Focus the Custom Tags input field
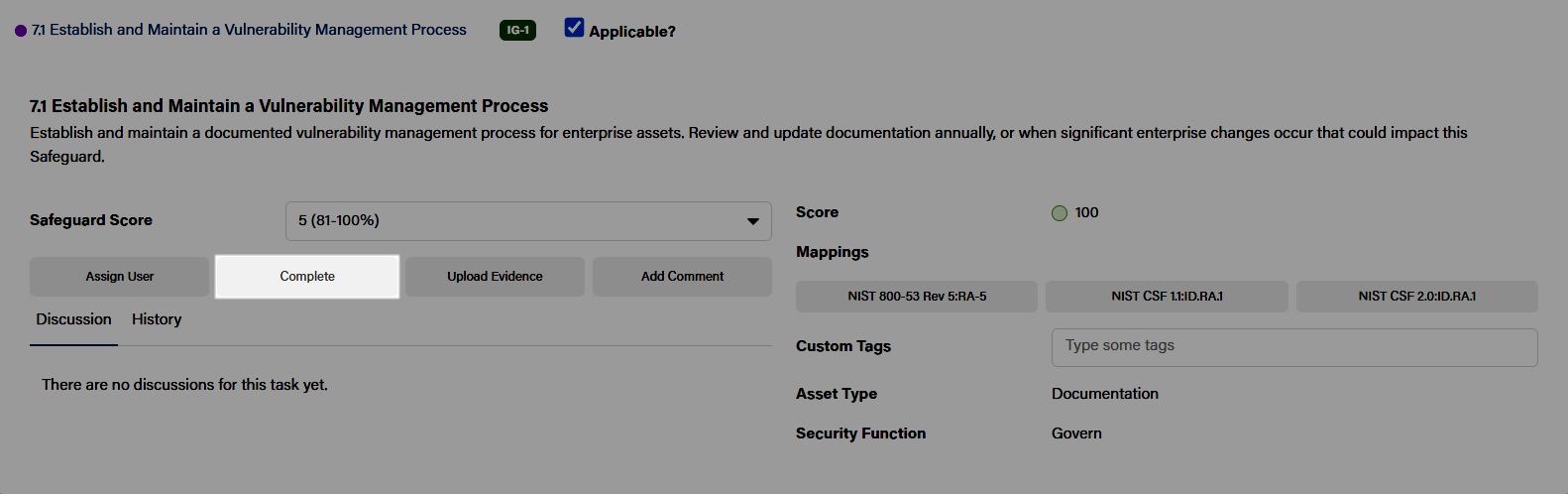The width and height of the screenshot is (1568, 494). [x=1294, y=347]
